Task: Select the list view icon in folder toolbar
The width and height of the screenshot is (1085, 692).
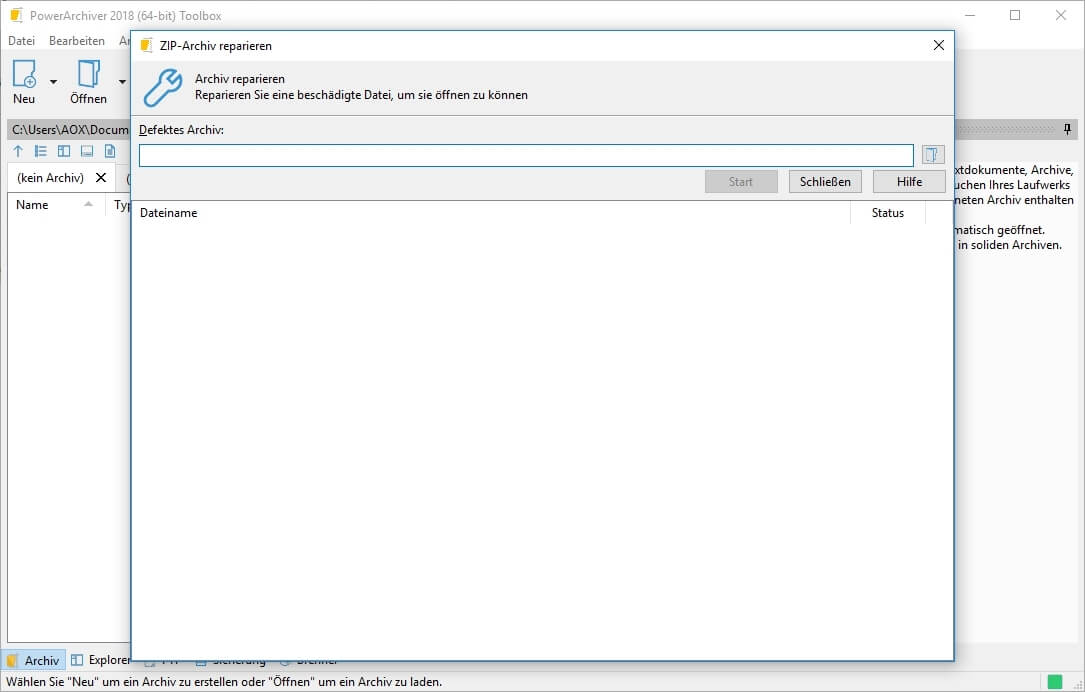Action: pos(41,151)
